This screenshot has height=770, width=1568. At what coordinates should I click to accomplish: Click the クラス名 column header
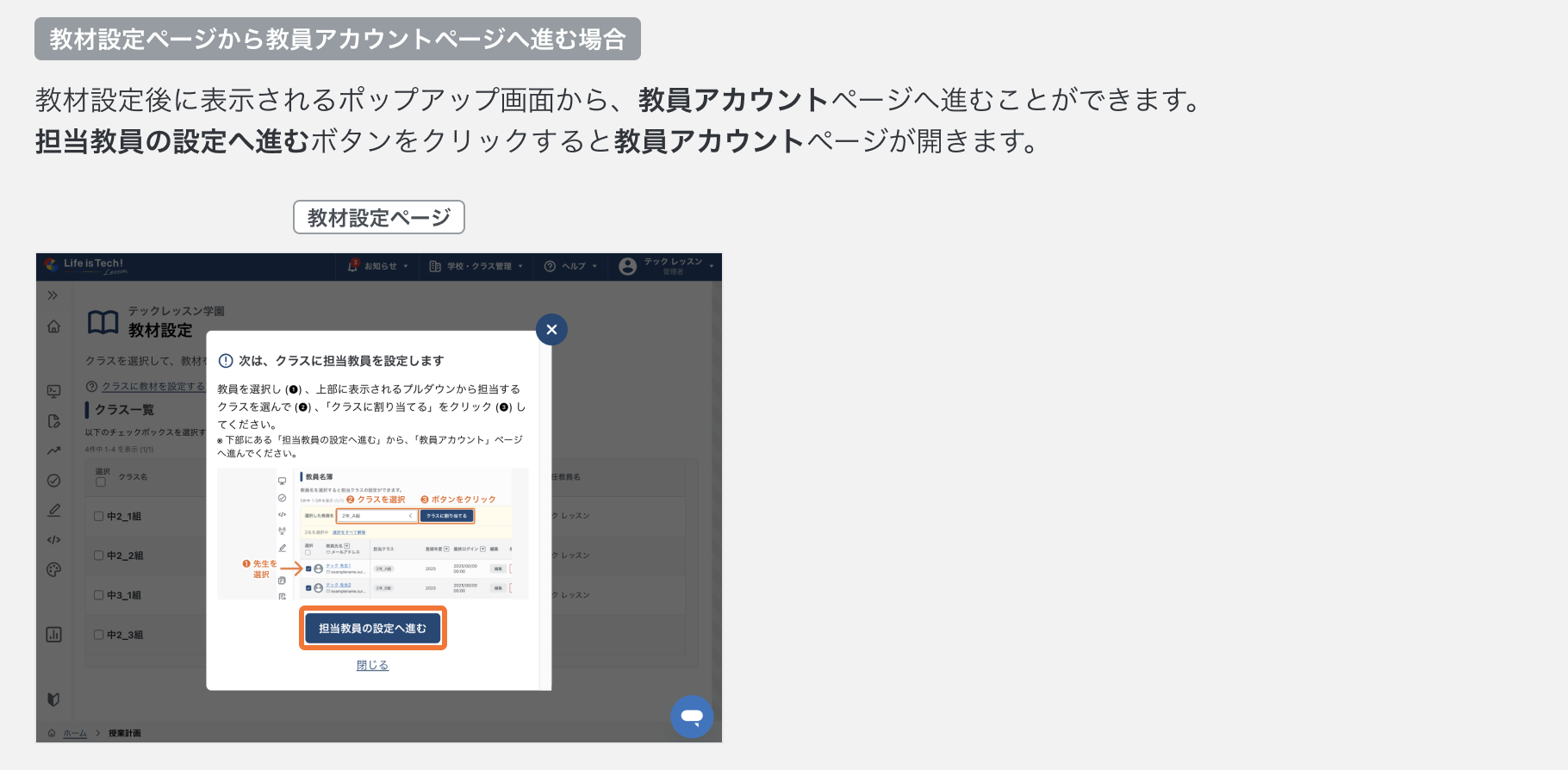[x=133, y=476]
